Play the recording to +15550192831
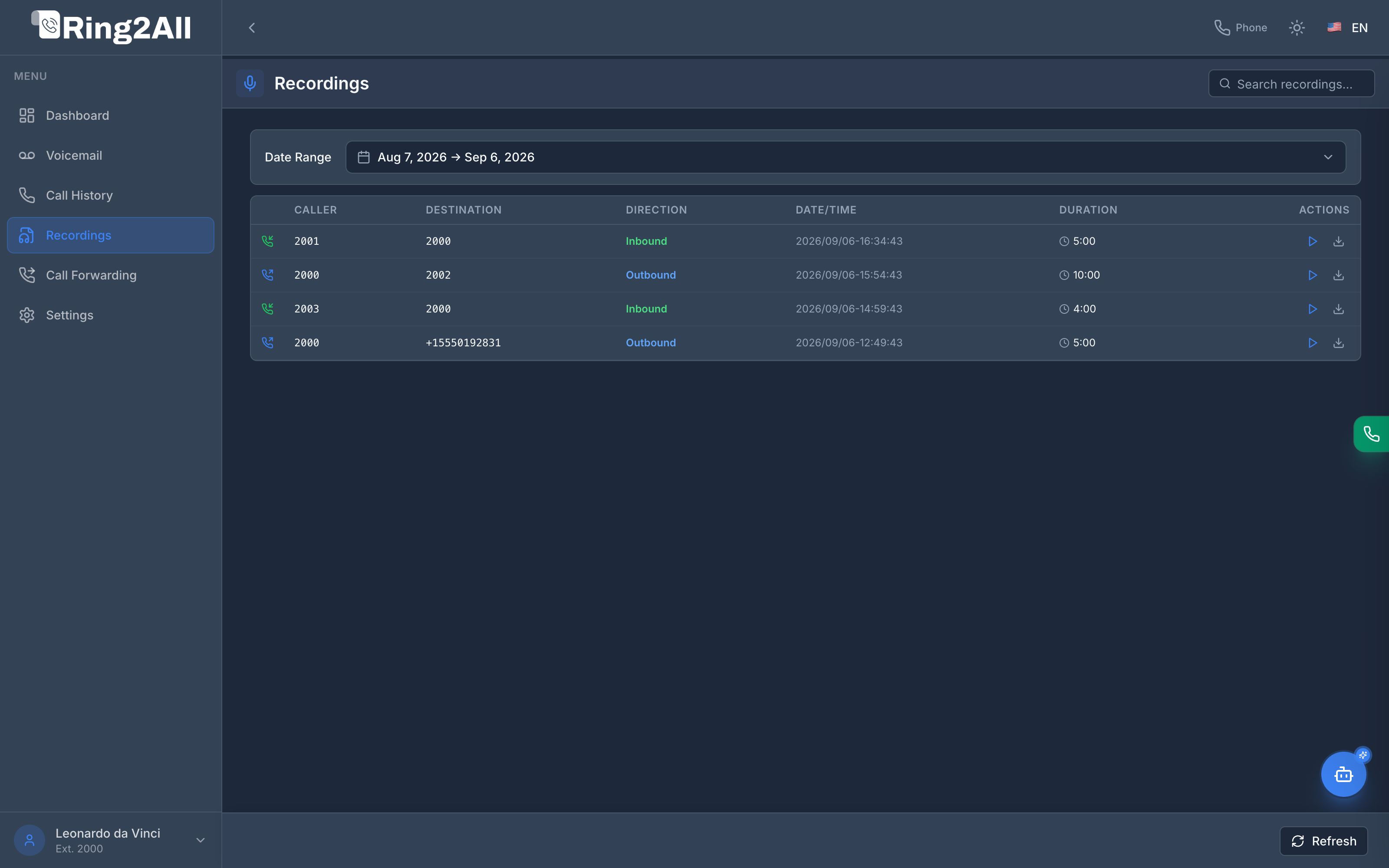 point(1312,343)
